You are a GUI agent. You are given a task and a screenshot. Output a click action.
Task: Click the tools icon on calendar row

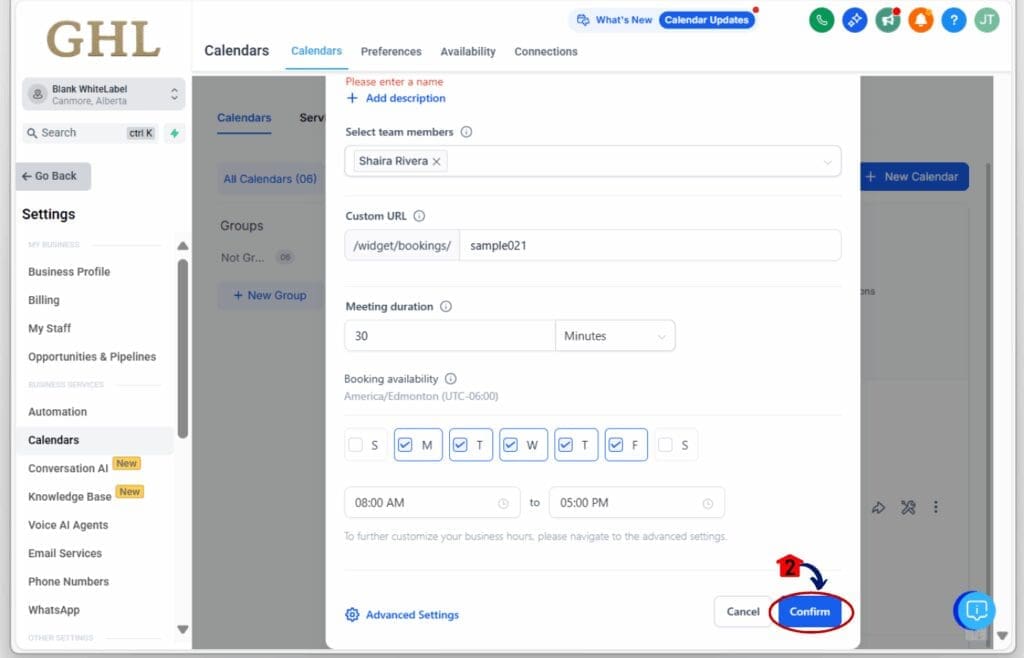click(x=908, y=507)
